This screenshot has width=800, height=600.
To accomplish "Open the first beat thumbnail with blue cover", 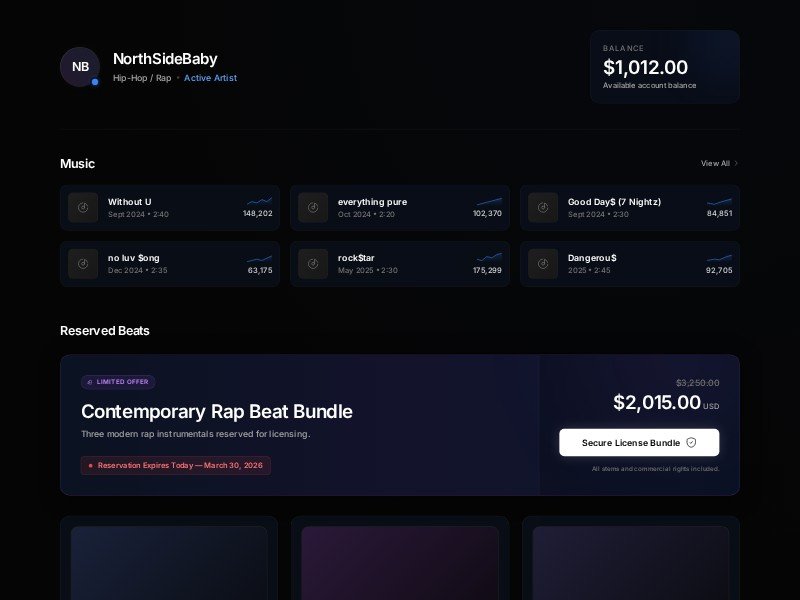I will tap(169, 562).
